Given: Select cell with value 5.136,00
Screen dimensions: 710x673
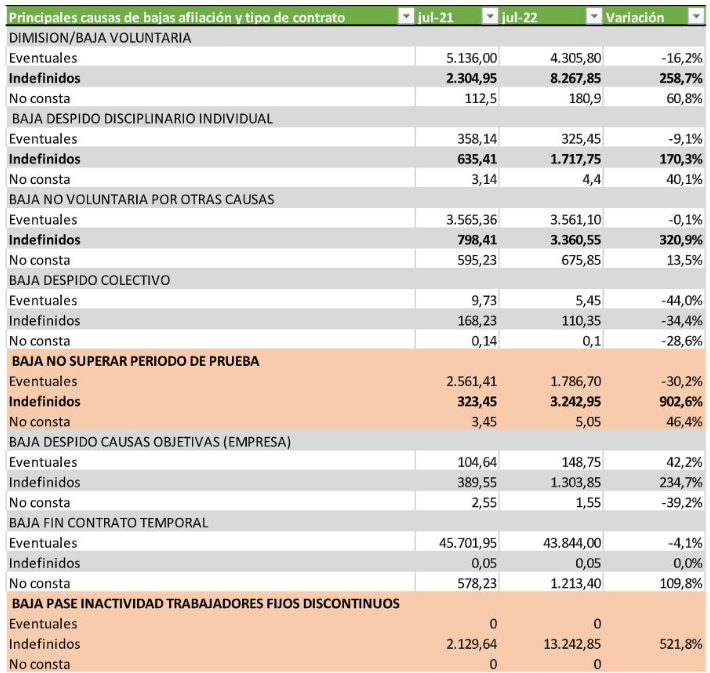Looking at the screenshot, I should tap(457, 58).
